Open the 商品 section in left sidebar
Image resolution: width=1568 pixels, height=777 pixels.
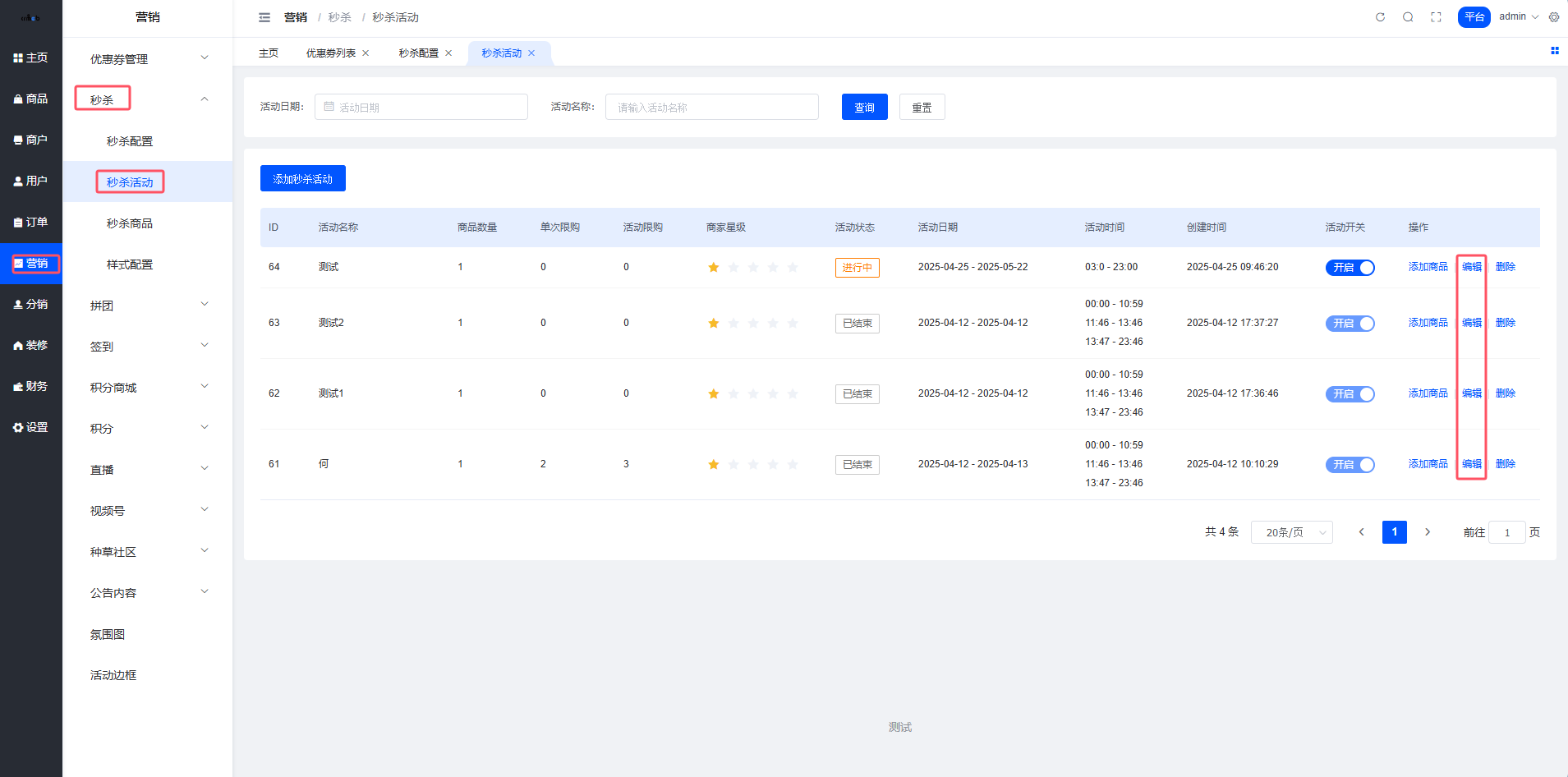tap(31, 99)
